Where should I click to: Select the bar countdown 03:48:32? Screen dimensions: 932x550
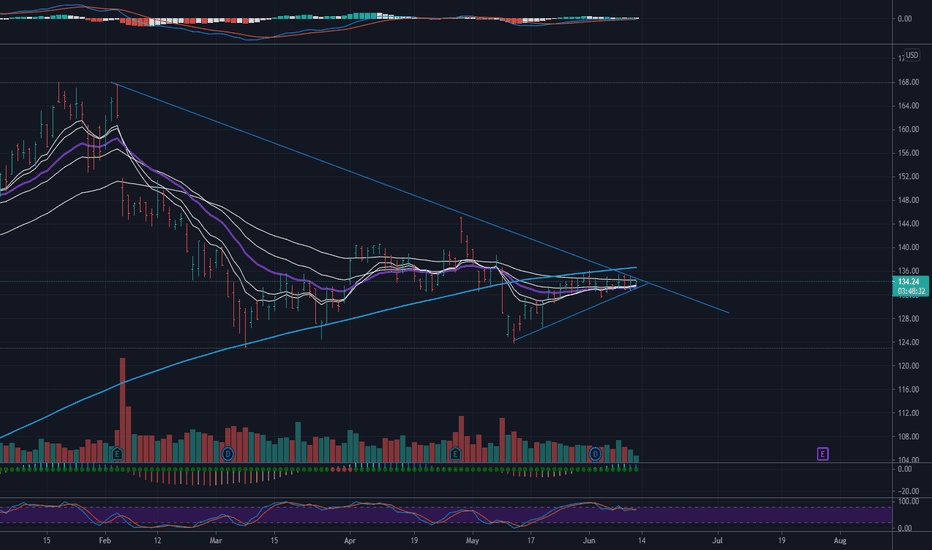[909, 291]
